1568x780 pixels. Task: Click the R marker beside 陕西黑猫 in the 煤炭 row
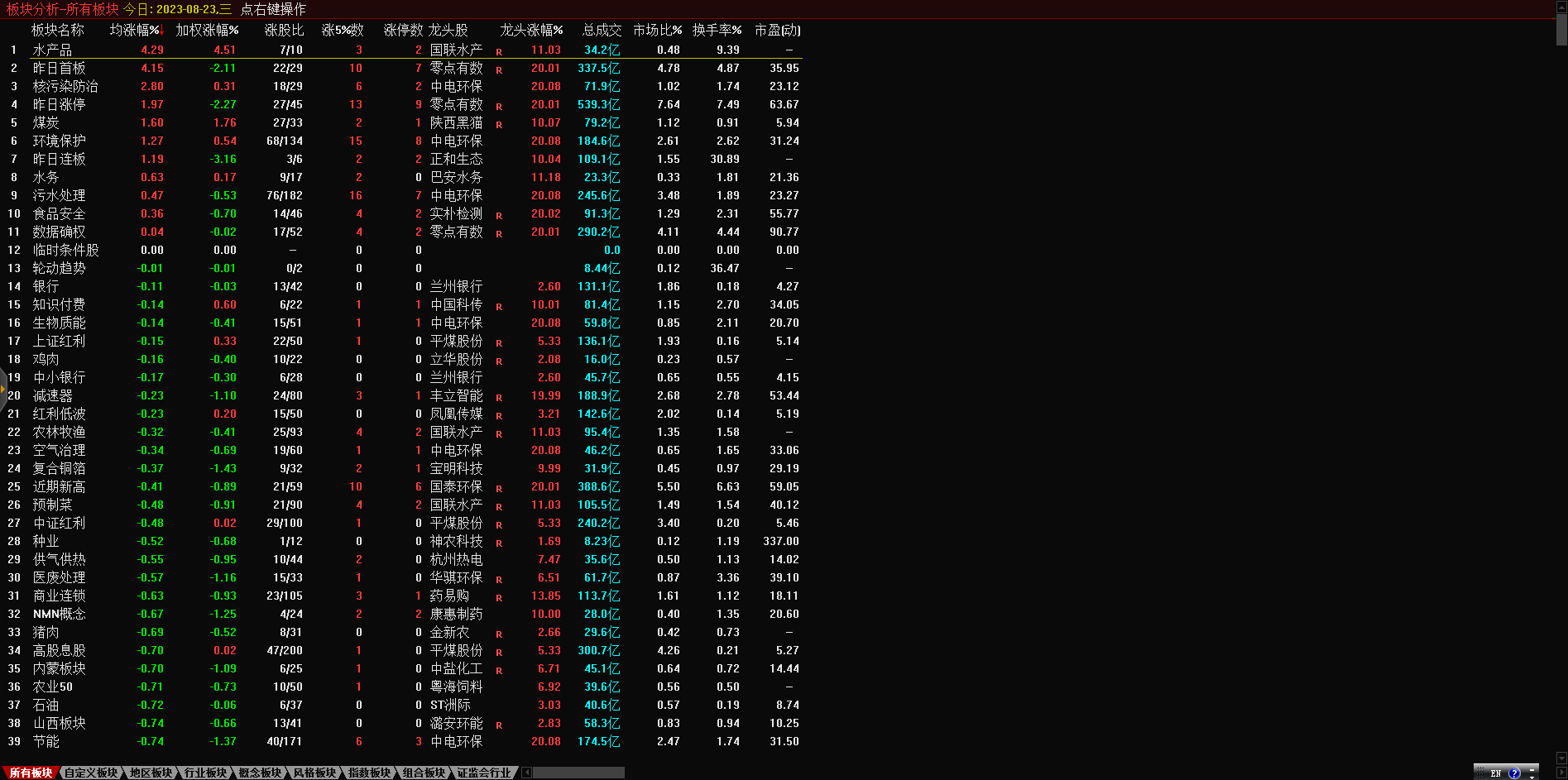tap(499, 125)
